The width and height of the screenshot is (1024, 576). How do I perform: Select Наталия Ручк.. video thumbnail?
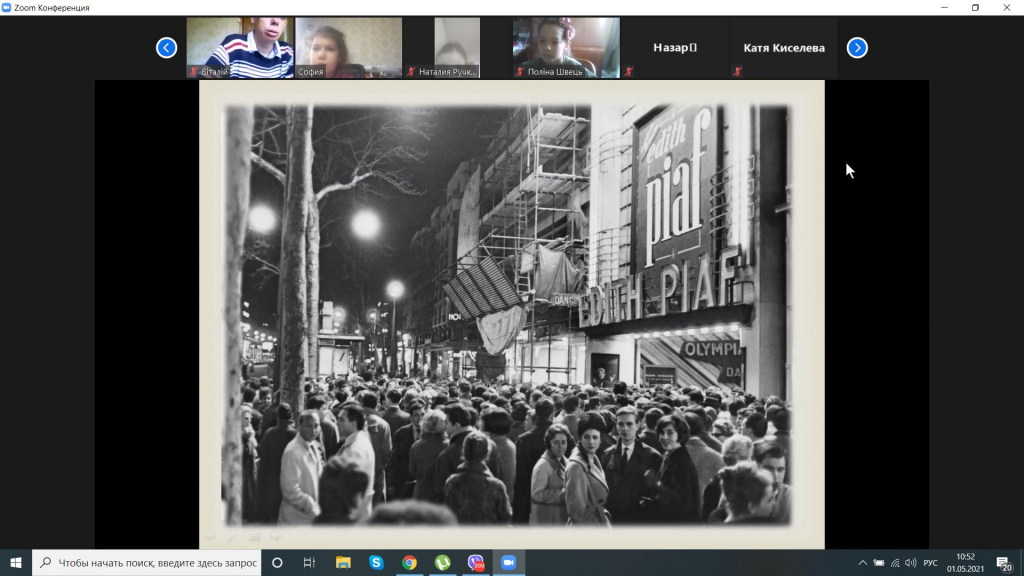point(457,48)
